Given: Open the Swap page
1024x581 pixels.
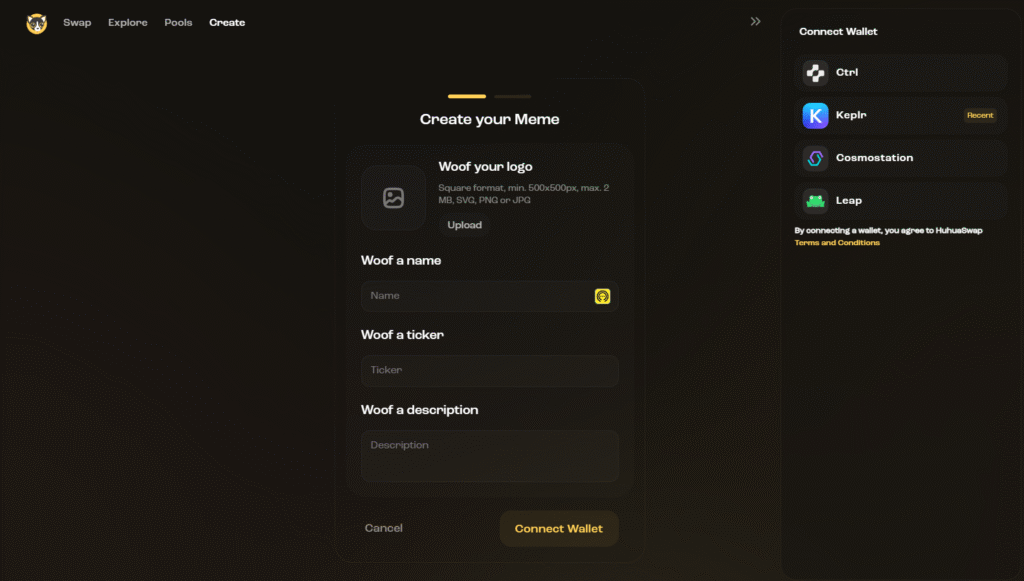Looking at the screenshot, I should (77, 23).
